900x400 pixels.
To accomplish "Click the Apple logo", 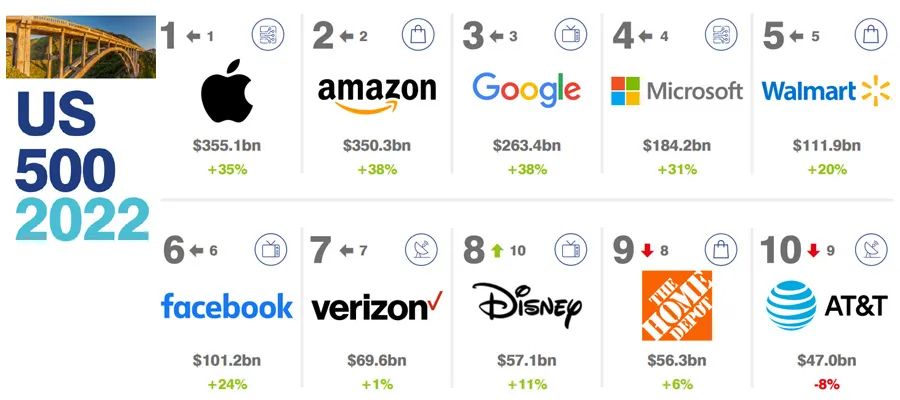I will tap(226, 93).
